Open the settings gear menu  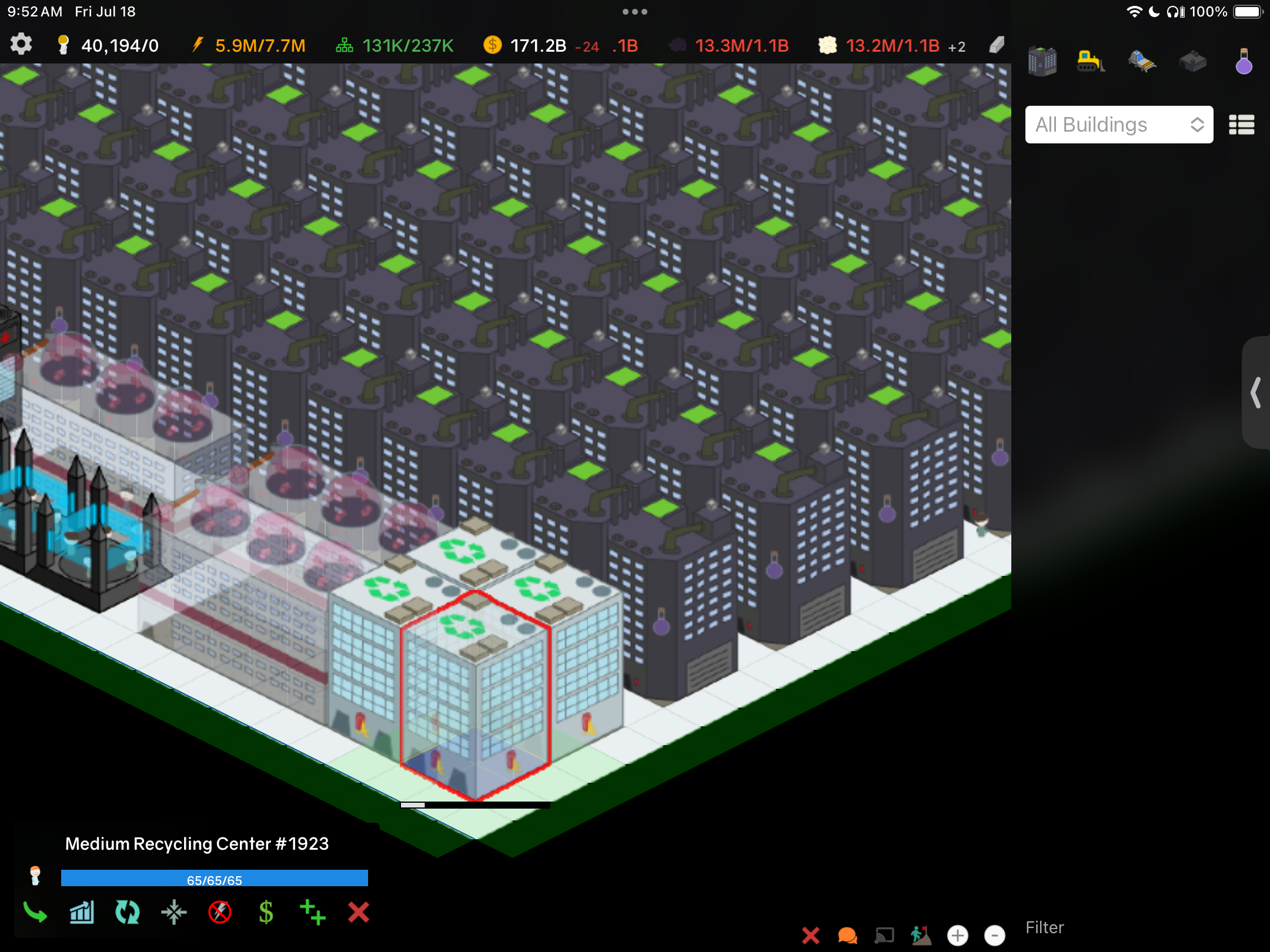tap(21, 45)
